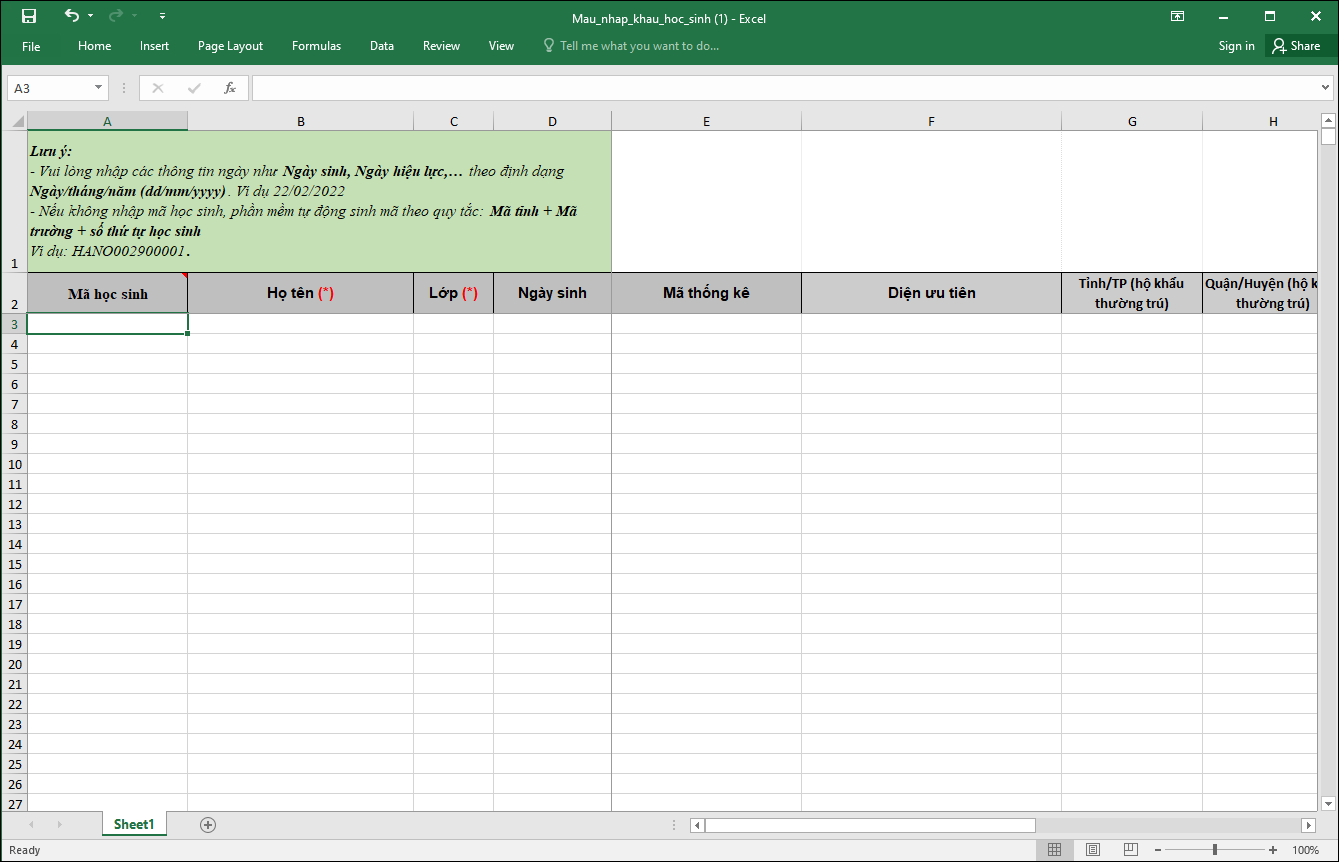Click the zoom slider handle

click(1215, 850)
